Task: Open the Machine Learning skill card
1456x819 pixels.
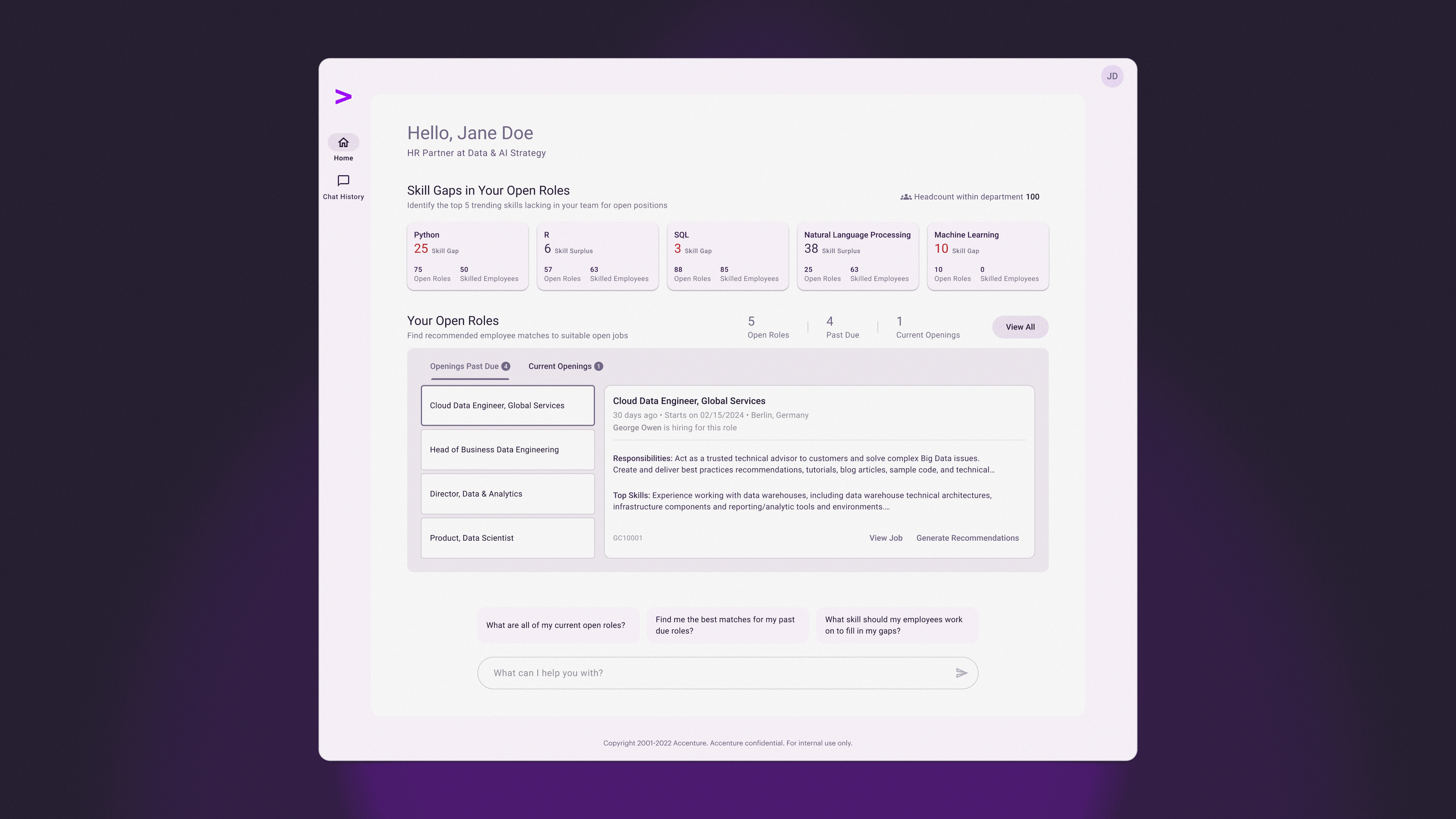Action: point(987,257)
